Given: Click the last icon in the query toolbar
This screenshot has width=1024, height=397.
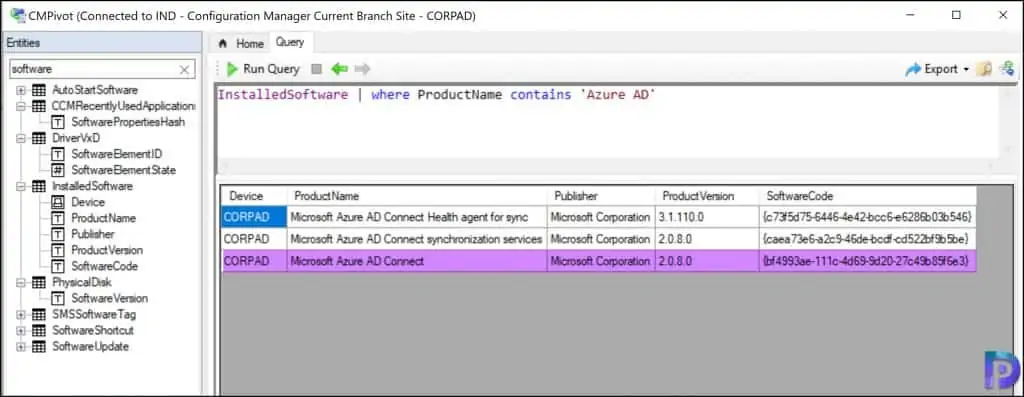Looking at the screenshot, I should tap(1008, 69).
